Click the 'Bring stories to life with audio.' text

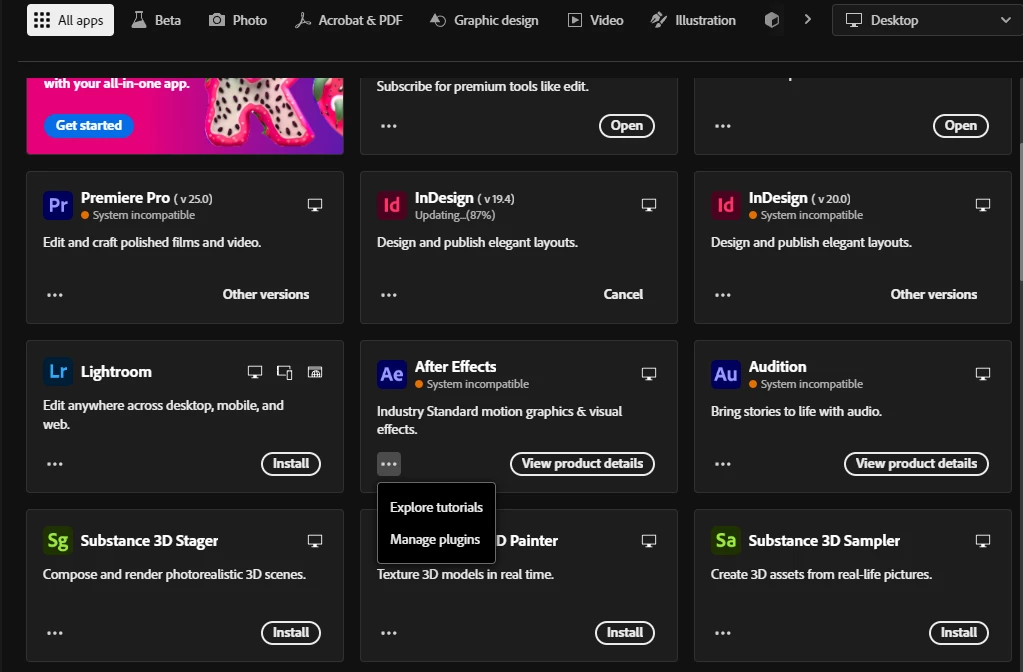796,412
